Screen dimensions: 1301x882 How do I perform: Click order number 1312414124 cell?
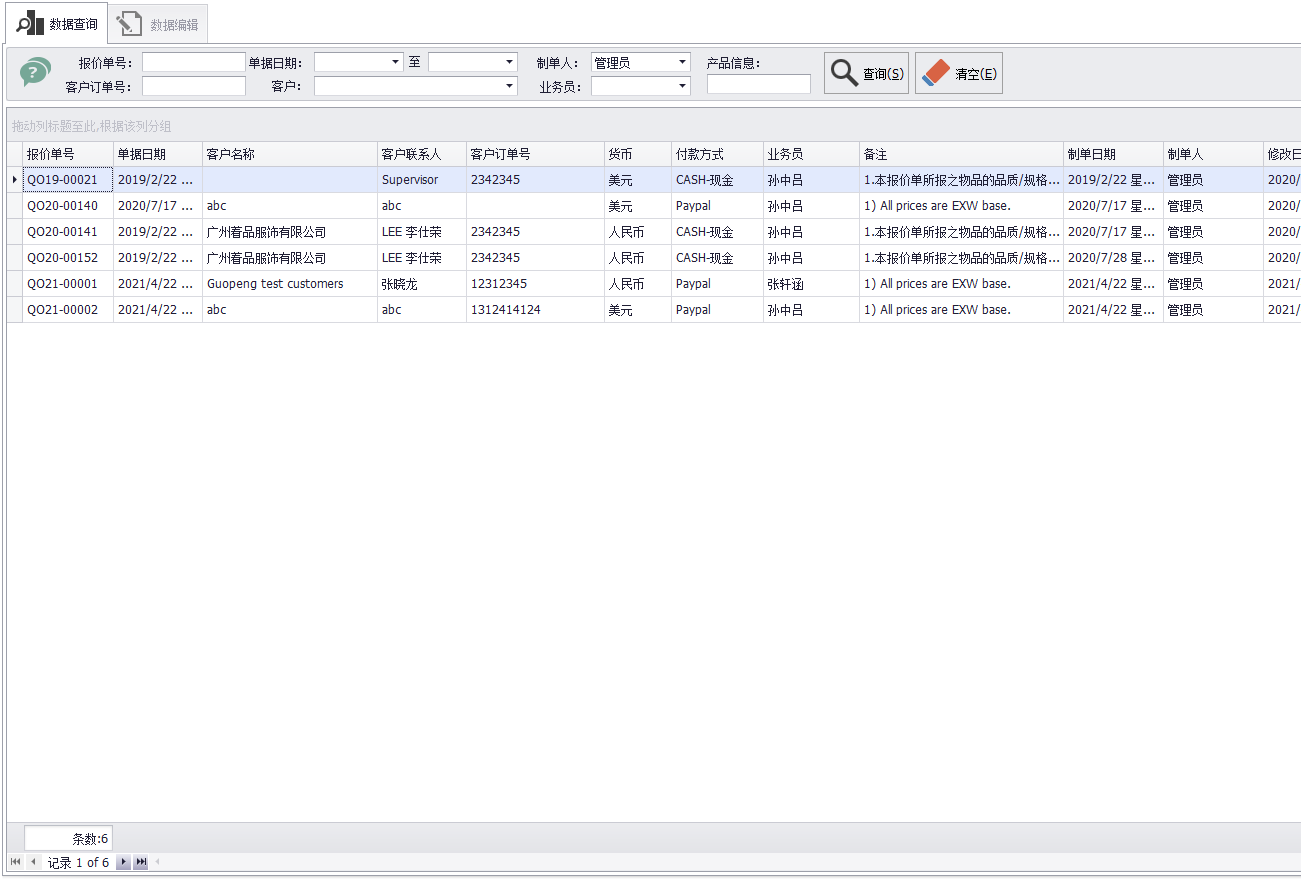tap(536, 310)
